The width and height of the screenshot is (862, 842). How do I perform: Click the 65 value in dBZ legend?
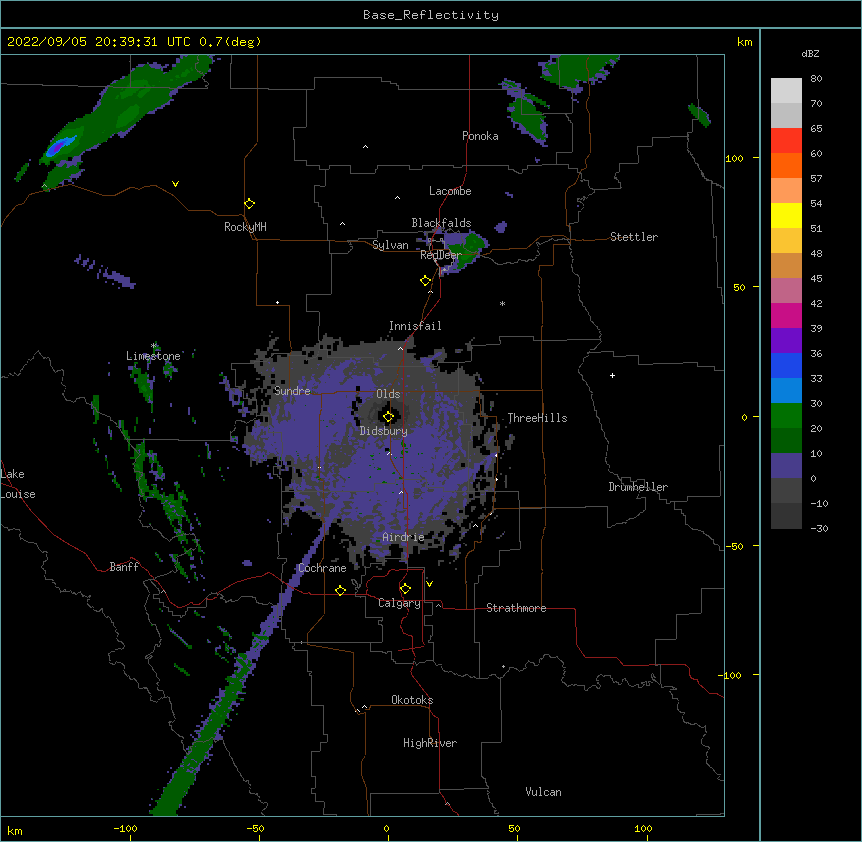[x=816, y=129]
